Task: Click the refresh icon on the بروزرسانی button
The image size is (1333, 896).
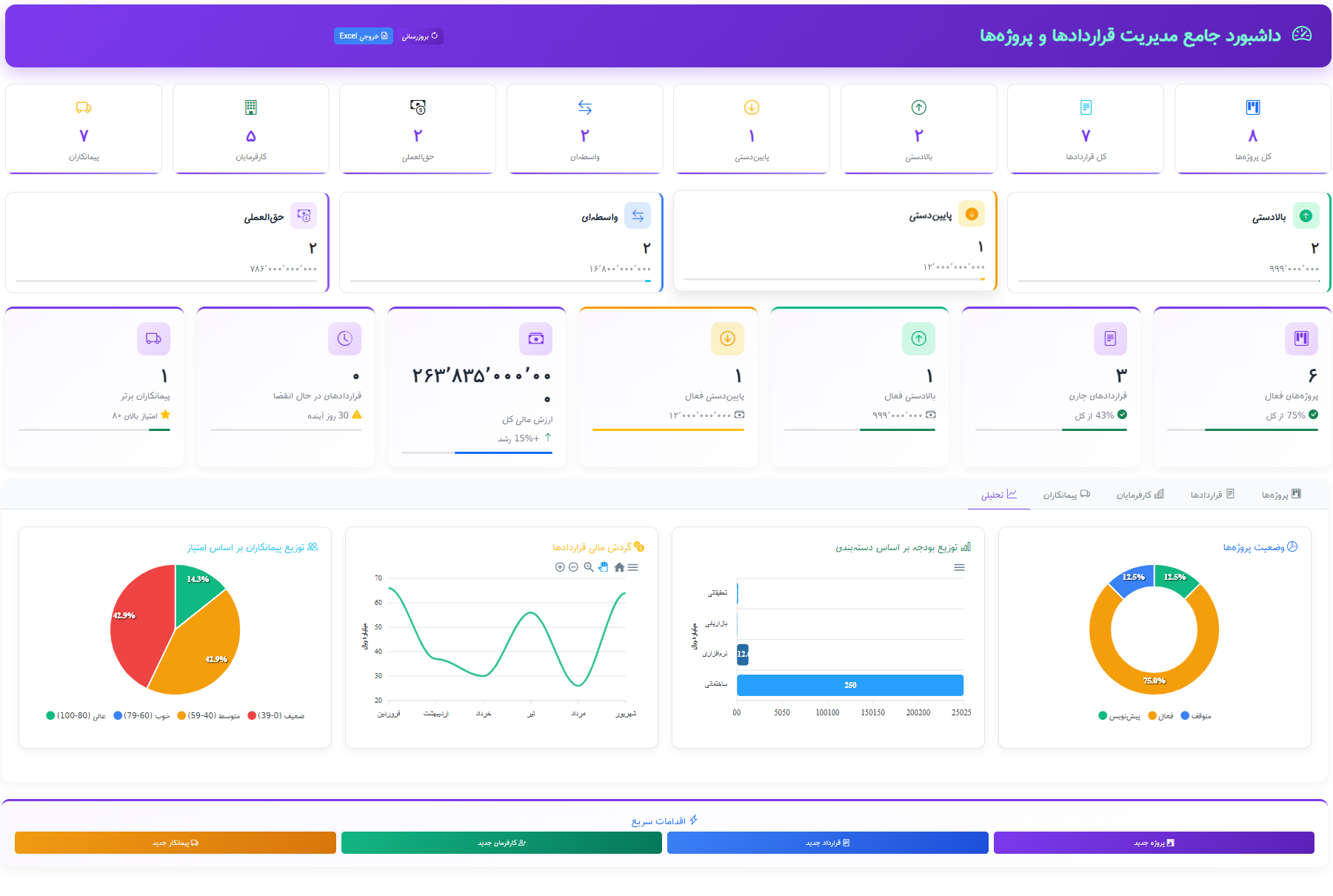Action: [x=435, y=36]
